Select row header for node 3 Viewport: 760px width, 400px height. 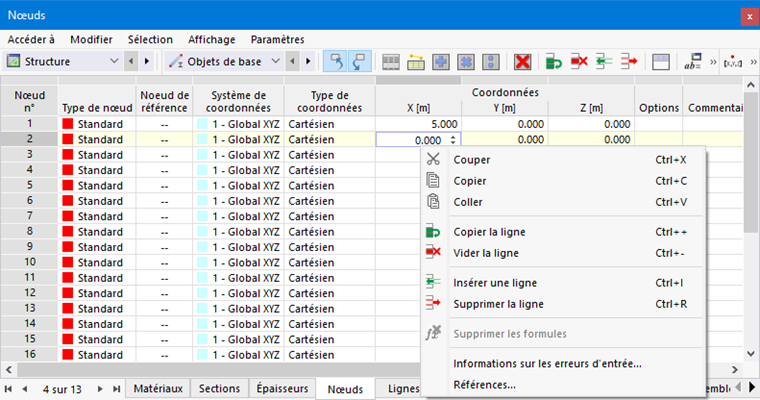[x=29, y=155]
